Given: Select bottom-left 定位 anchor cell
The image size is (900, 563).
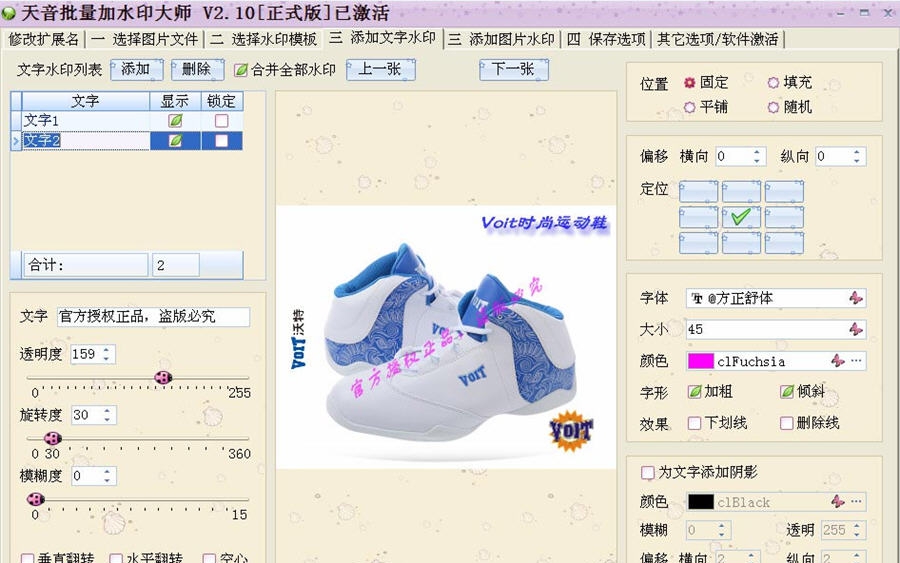Looking at the screenshot, I should coord(698,243).
